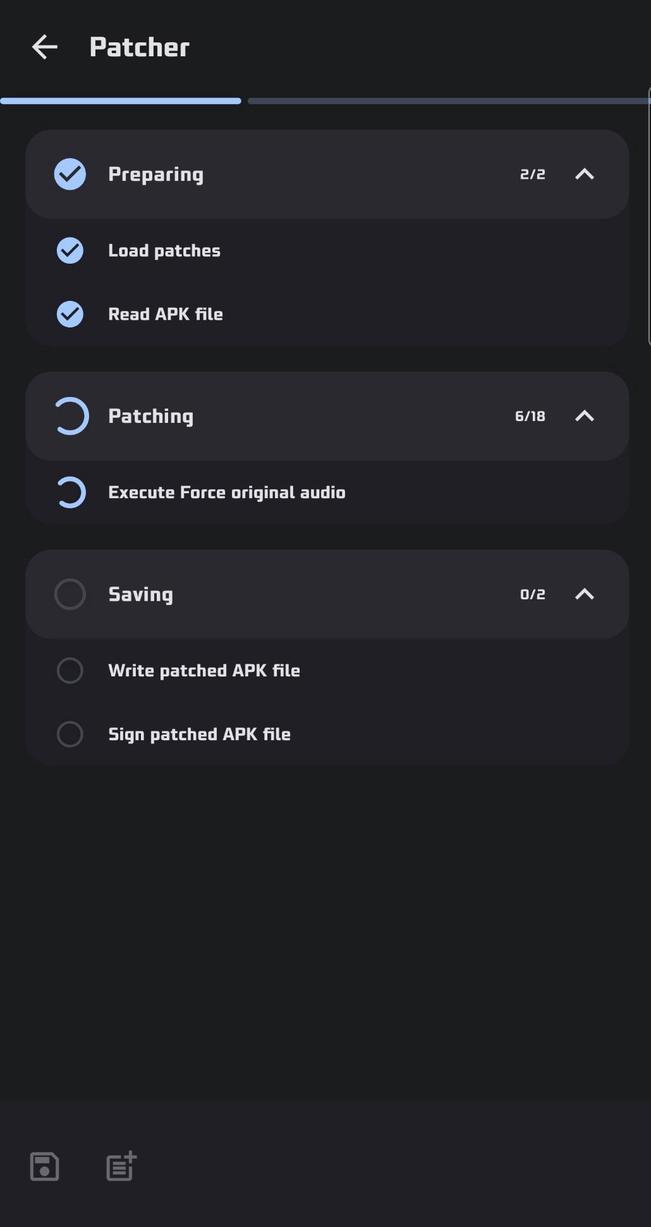Image resolution: width=651 pixels, height=1227 pixels.
Task: Tap the floppy disk save APK icon
Action: (x=43, y=1166)
